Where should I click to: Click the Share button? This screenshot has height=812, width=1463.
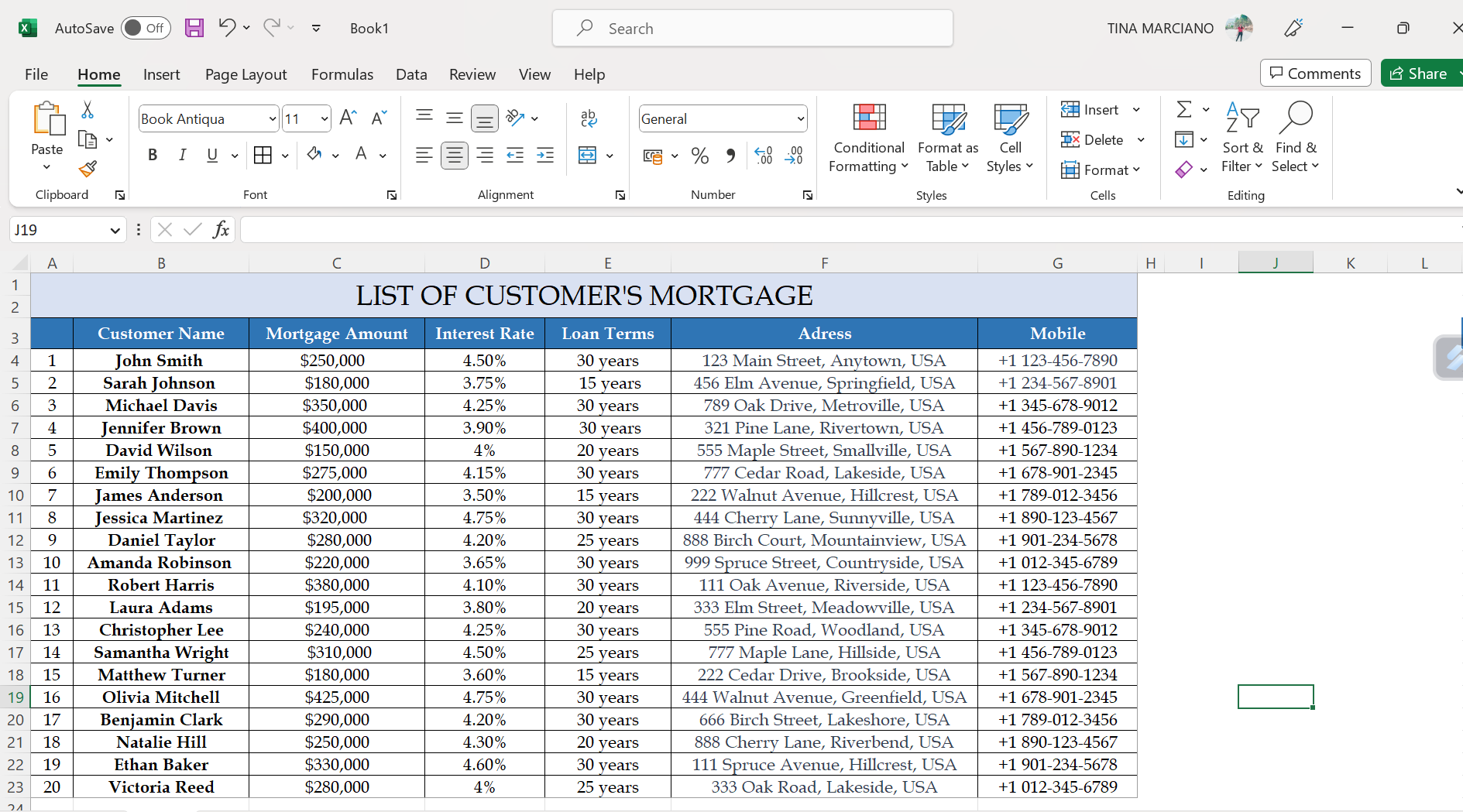pyautogui.click(x=1419, y=74)
